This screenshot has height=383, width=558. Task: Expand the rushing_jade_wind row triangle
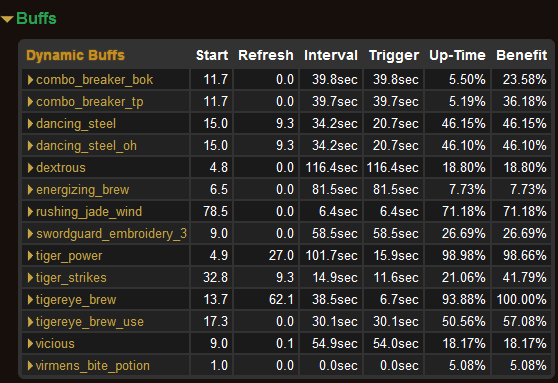31,212
